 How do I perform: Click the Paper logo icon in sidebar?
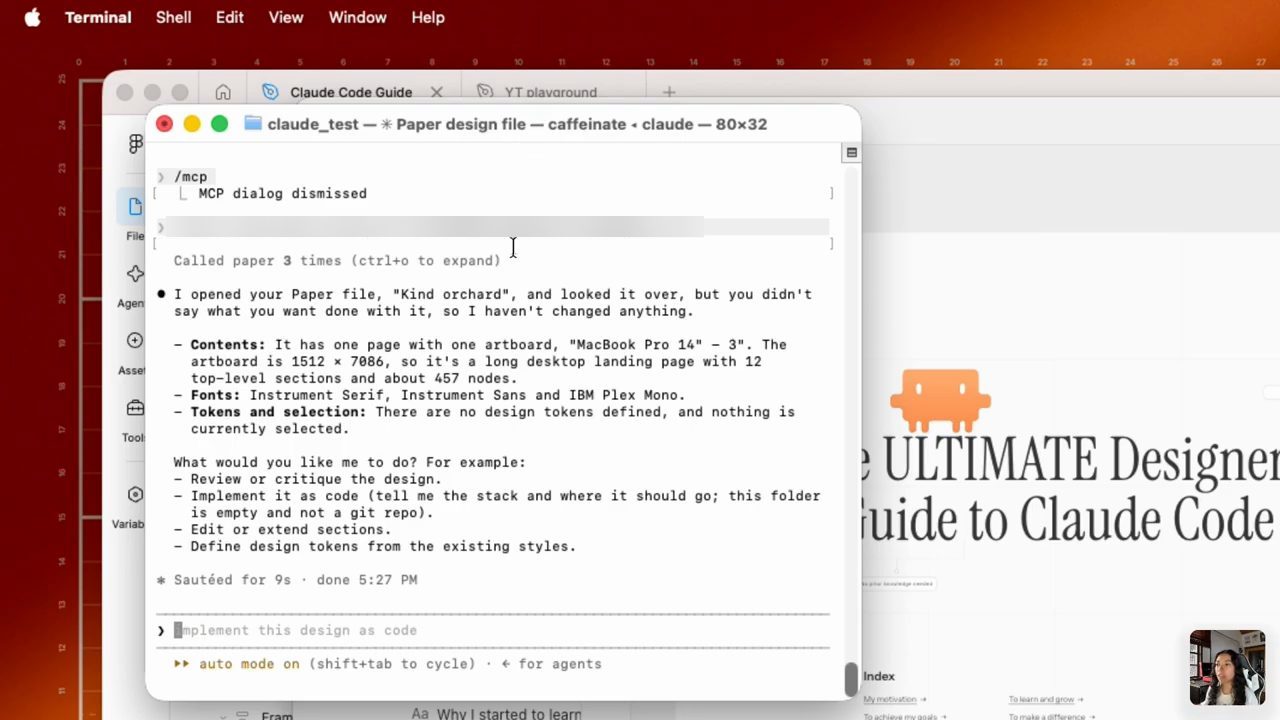click(x=136, y=144)
